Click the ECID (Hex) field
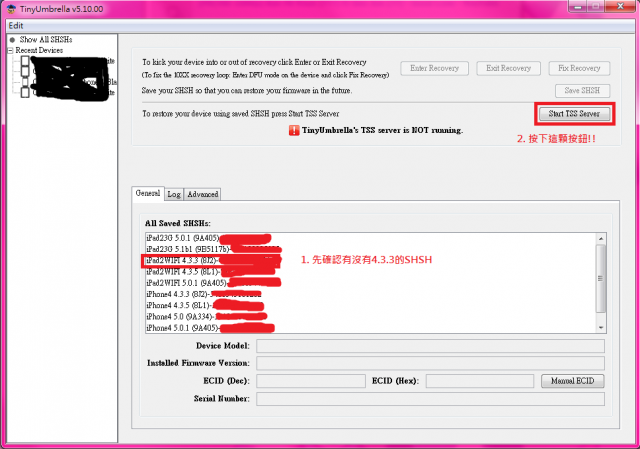This screenshot has height=449, width=640. pos(480,381)
